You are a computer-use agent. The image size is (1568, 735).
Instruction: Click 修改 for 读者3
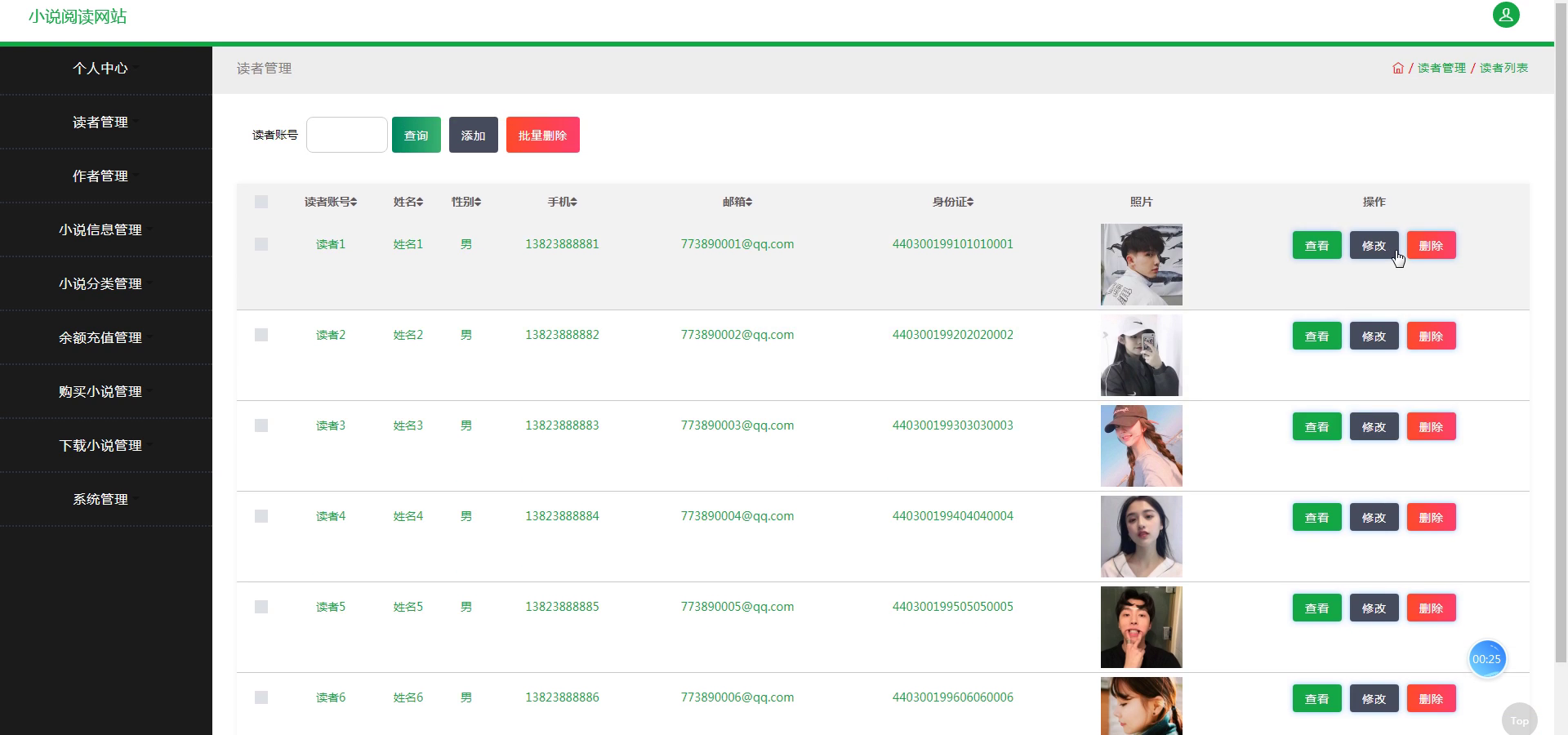[x=1374, y=426]
